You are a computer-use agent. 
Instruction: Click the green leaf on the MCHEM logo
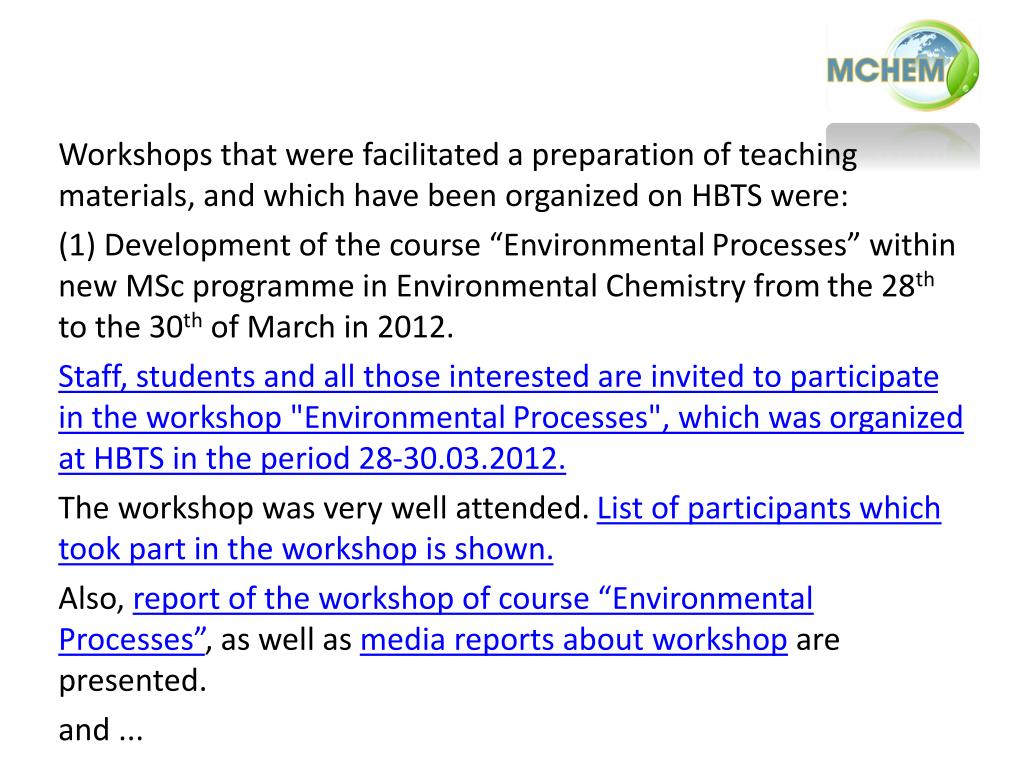[962, 72]
